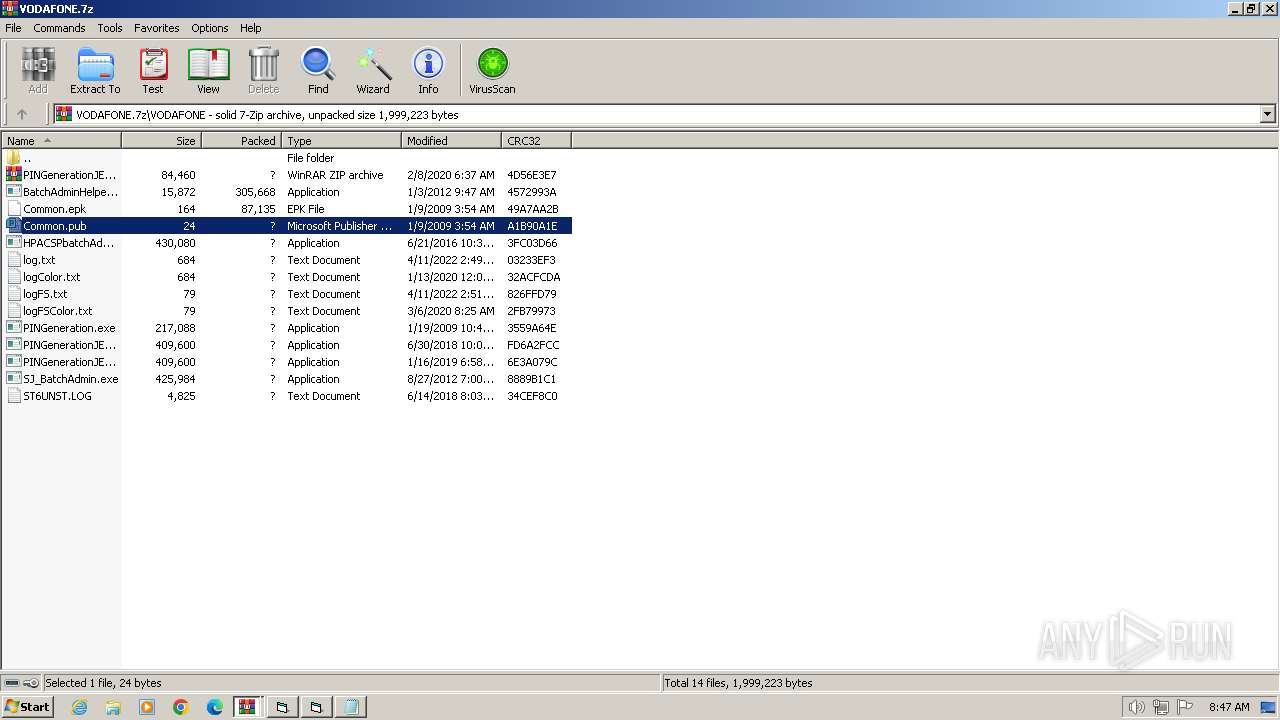The width and height of the screenshot is (1280, 720).
Task: Sort by the Name column header
Action: 61,141
